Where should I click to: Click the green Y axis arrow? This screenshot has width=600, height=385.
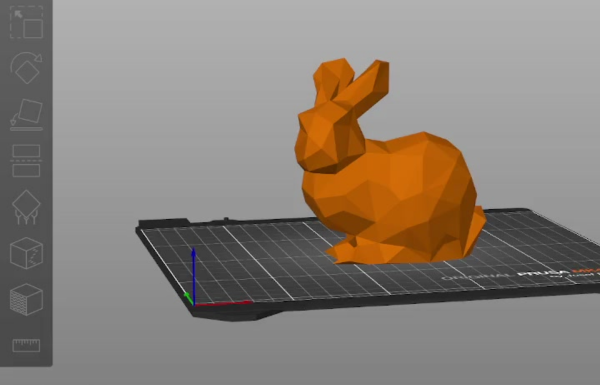[189, 298]
